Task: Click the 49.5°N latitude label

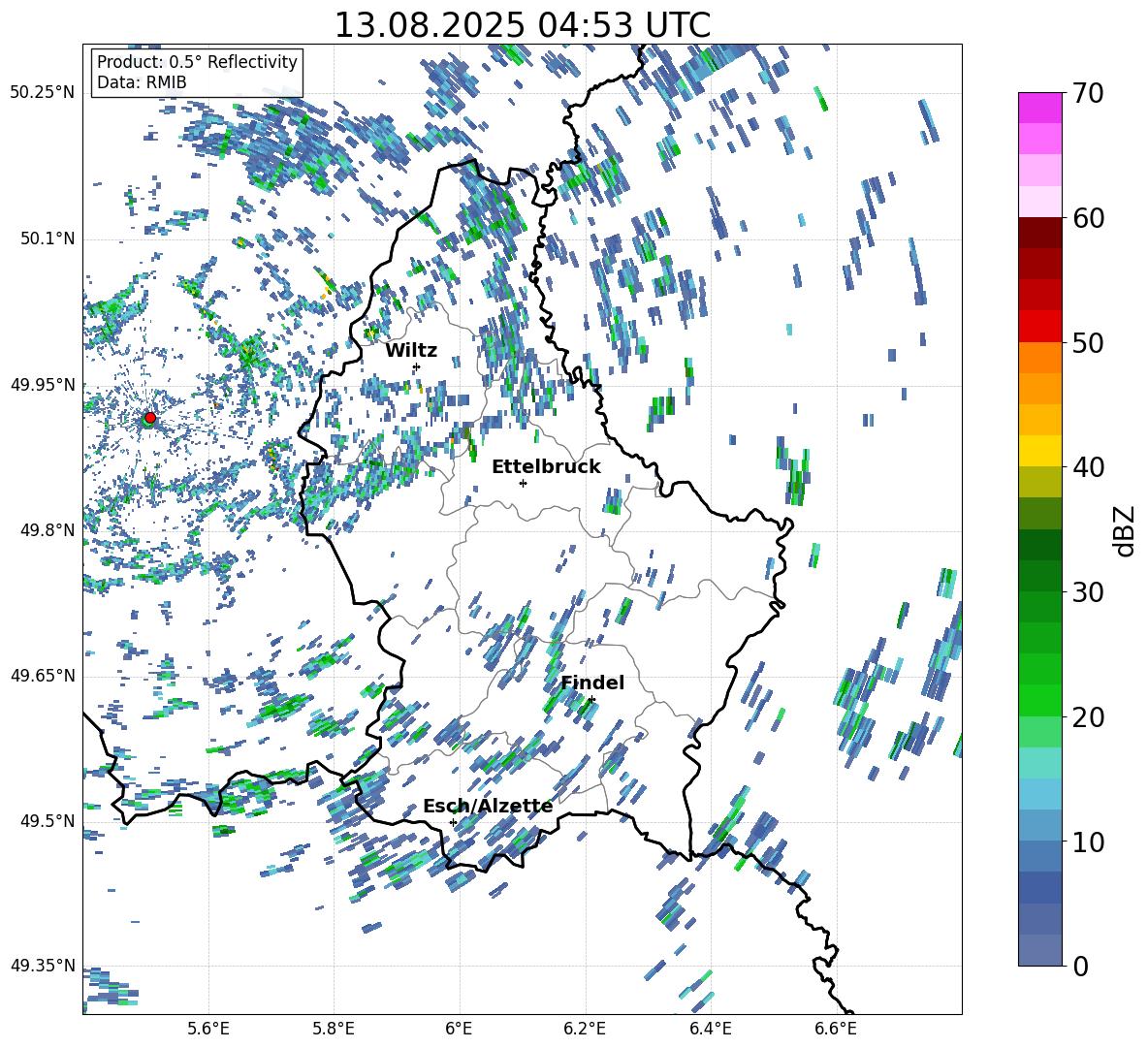Action: (x=47, y=820)
